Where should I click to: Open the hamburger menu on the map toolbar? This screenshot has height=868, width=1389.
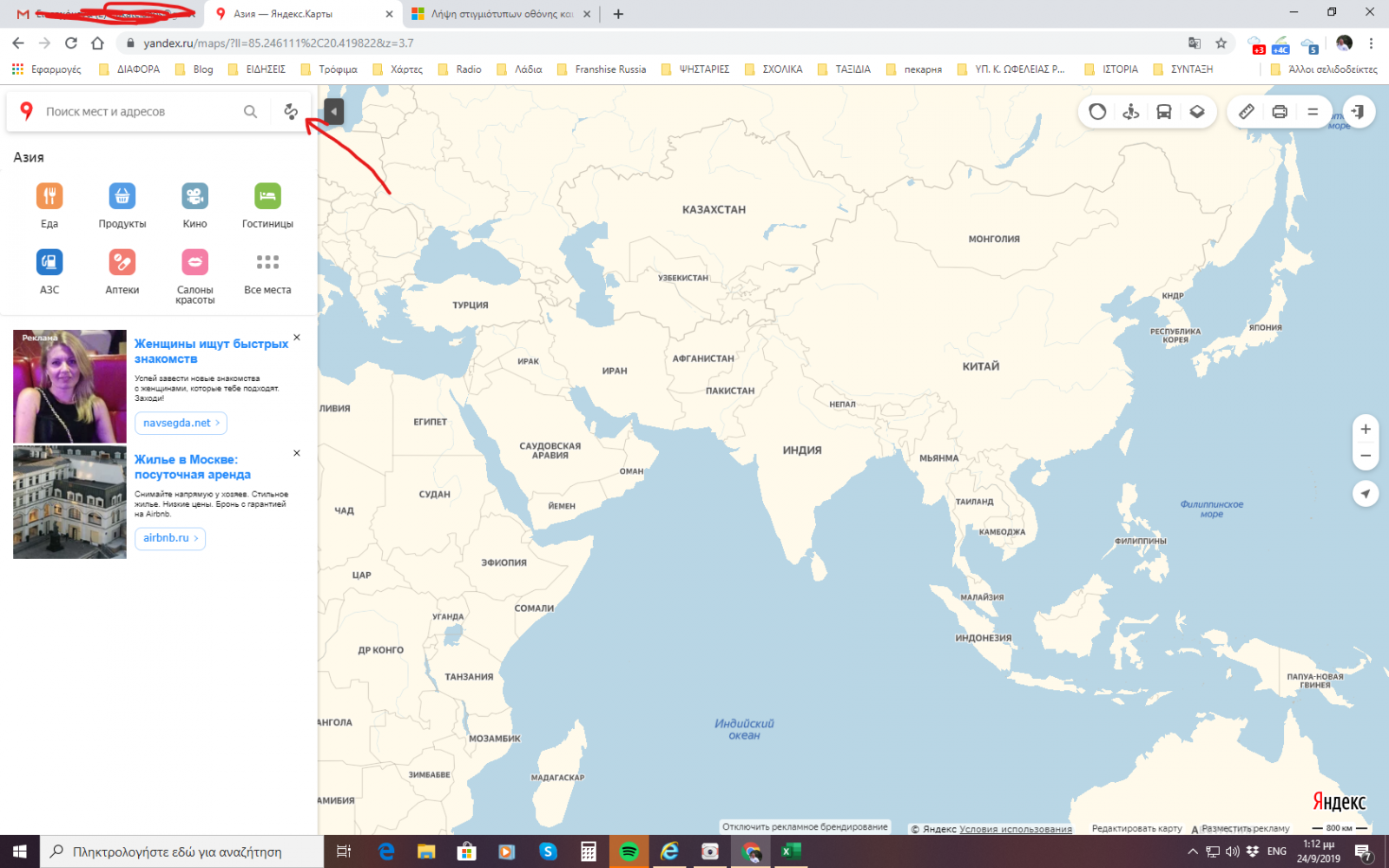coord(1313,112)
